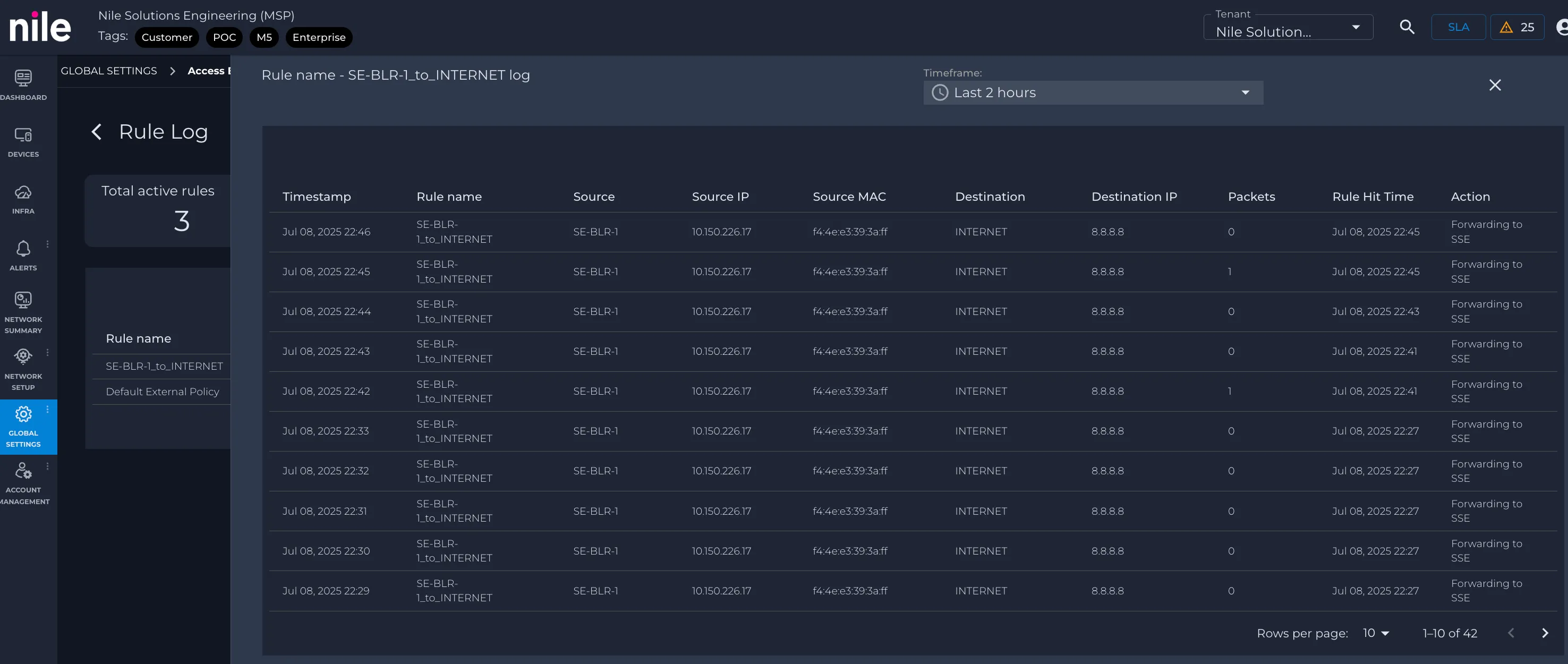Click timestamp Jul 08, 2025 22:44
Screen dimensions: 1568x664
(326, 312)
